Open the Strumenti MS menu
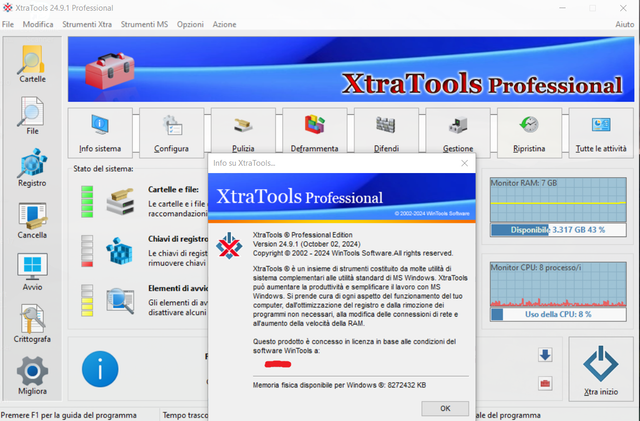640x421 pixels. point(144,25)
